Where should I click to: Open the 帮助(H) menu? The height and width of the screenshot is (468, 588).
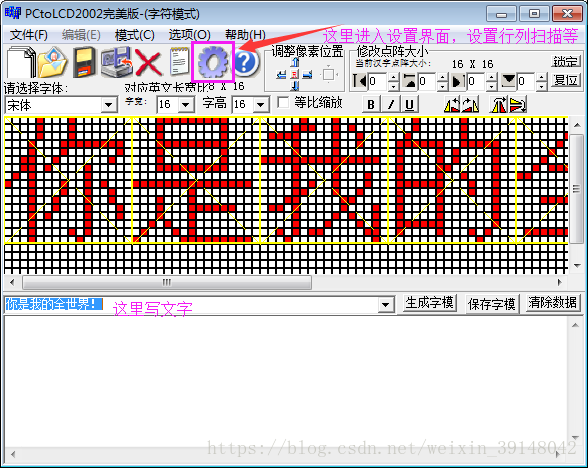pyautogui.click(x=245, y=35)
